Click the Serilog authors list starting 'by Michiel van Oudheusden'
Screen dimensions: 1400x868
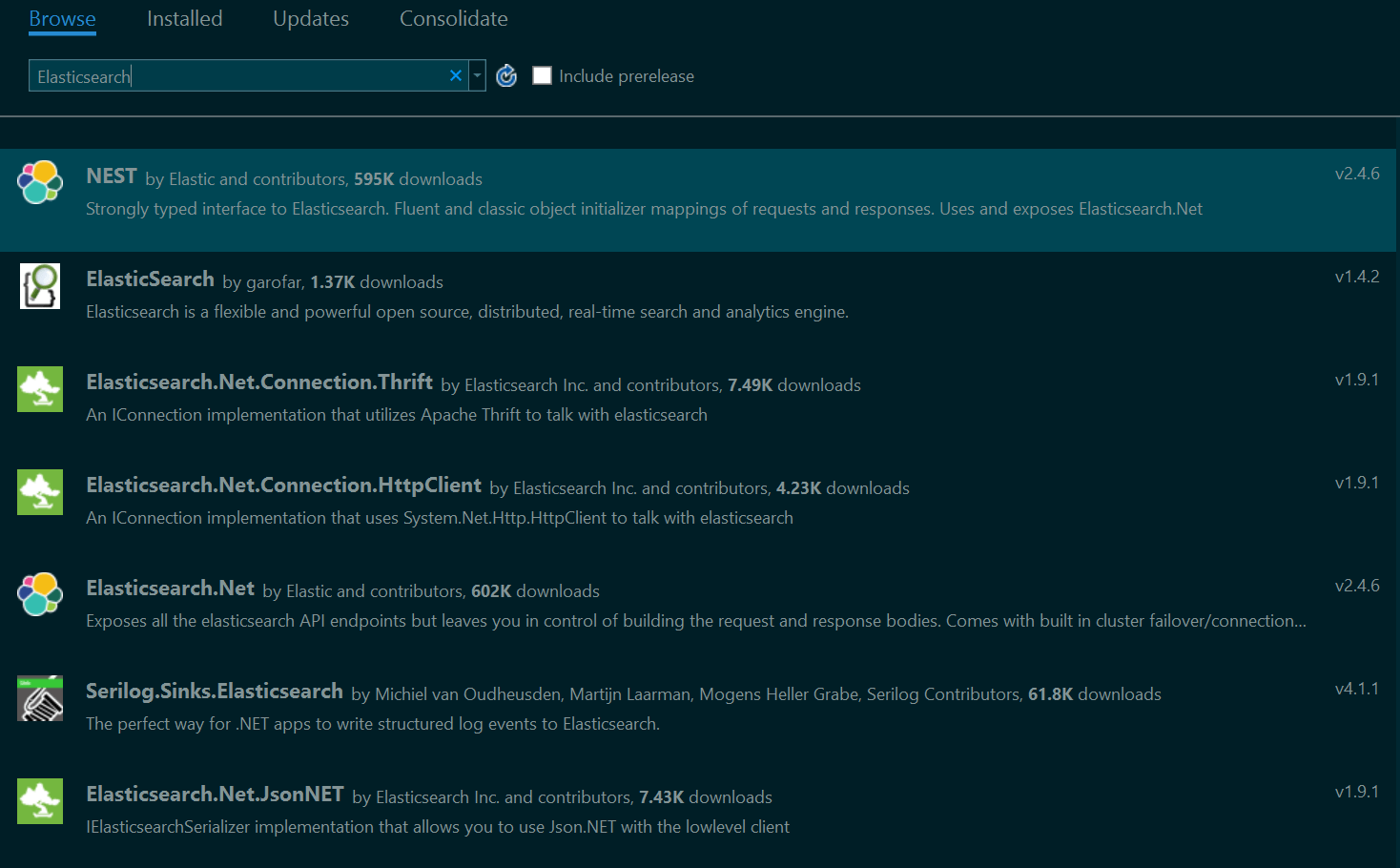click(x=688, y=694)
